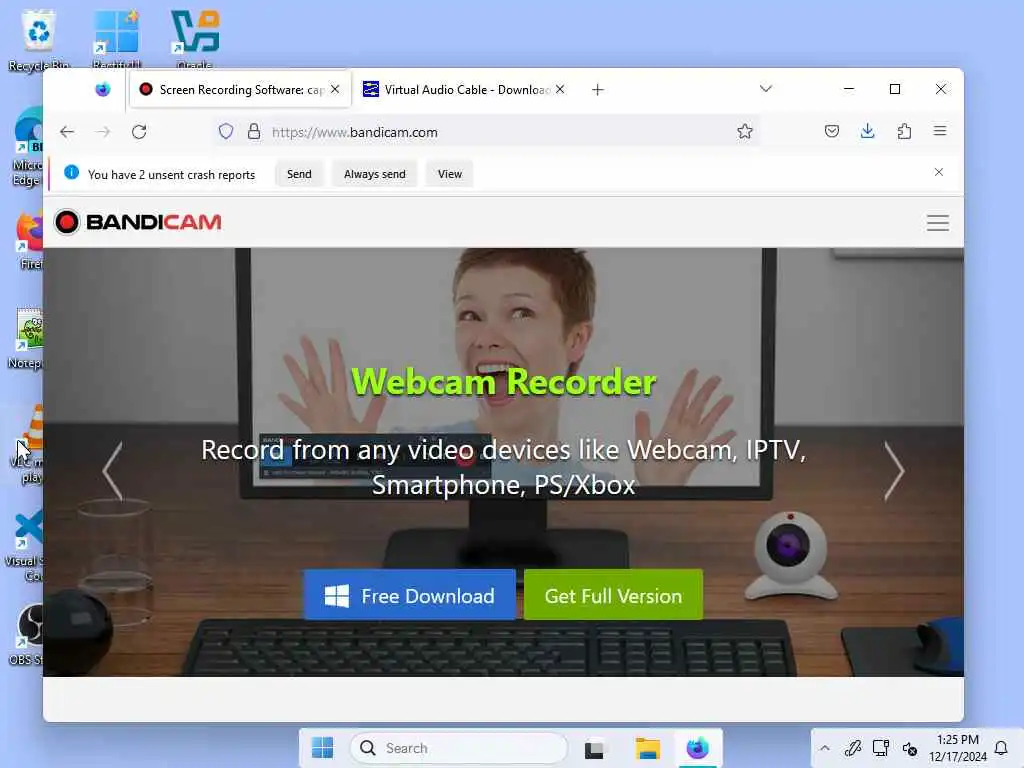The image size is (1024, 768).
Task: Go forward to next page
Action: pos(103,132)
